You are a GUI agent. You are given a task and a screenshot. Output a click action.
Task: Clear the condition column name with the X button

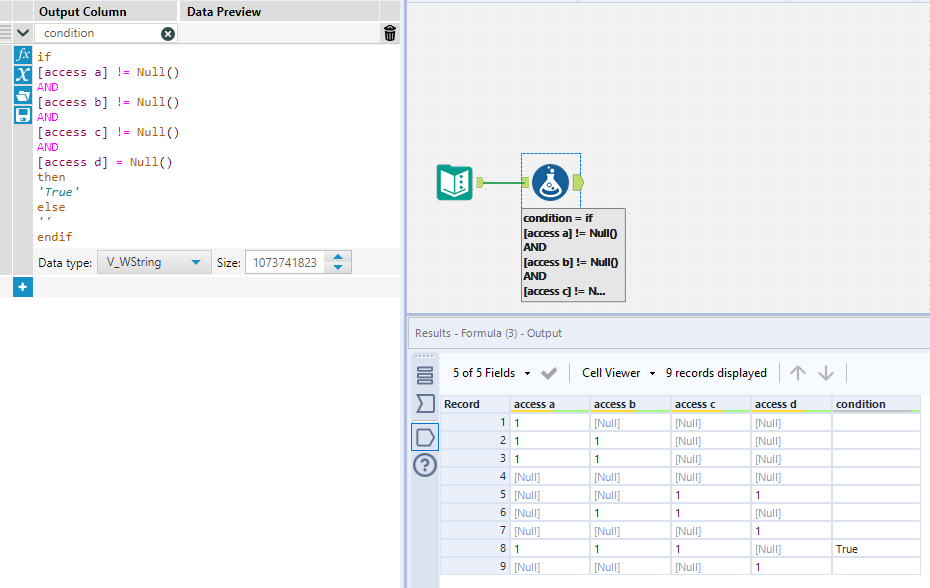(x=167, y=33)
